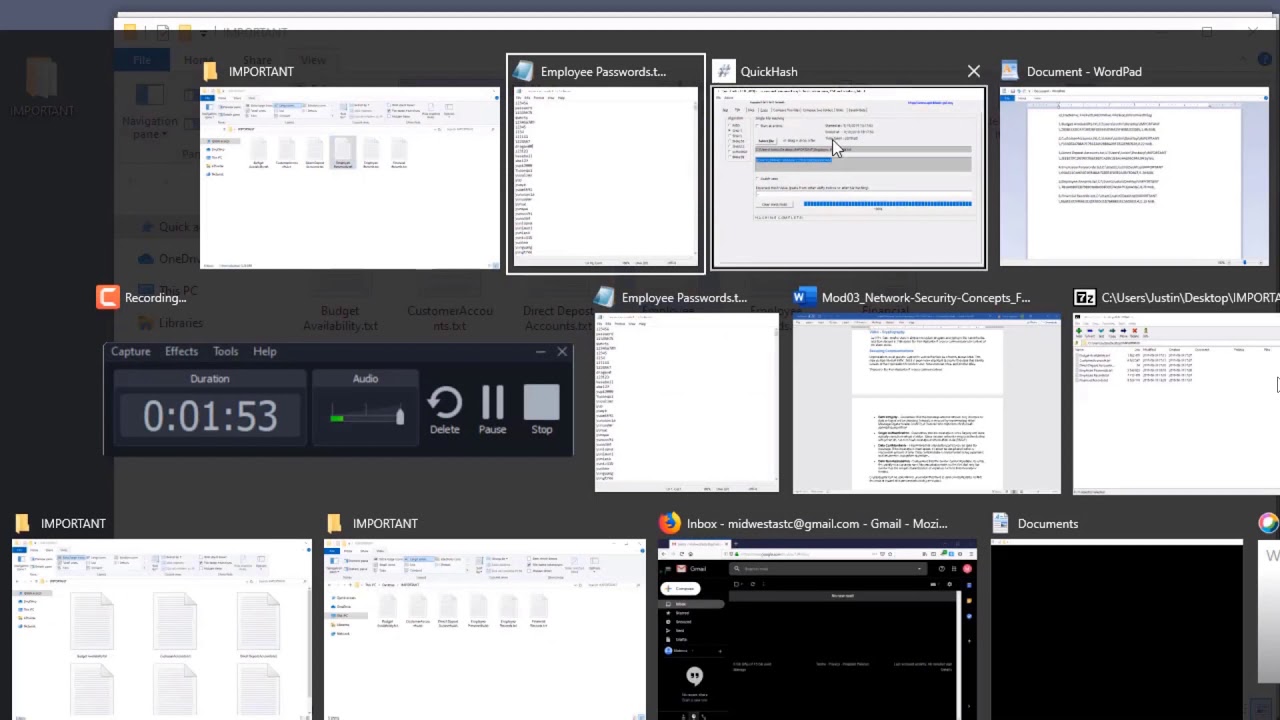Click the Camtasia Recording app icon
The image size is (1280, 720).
108,298
